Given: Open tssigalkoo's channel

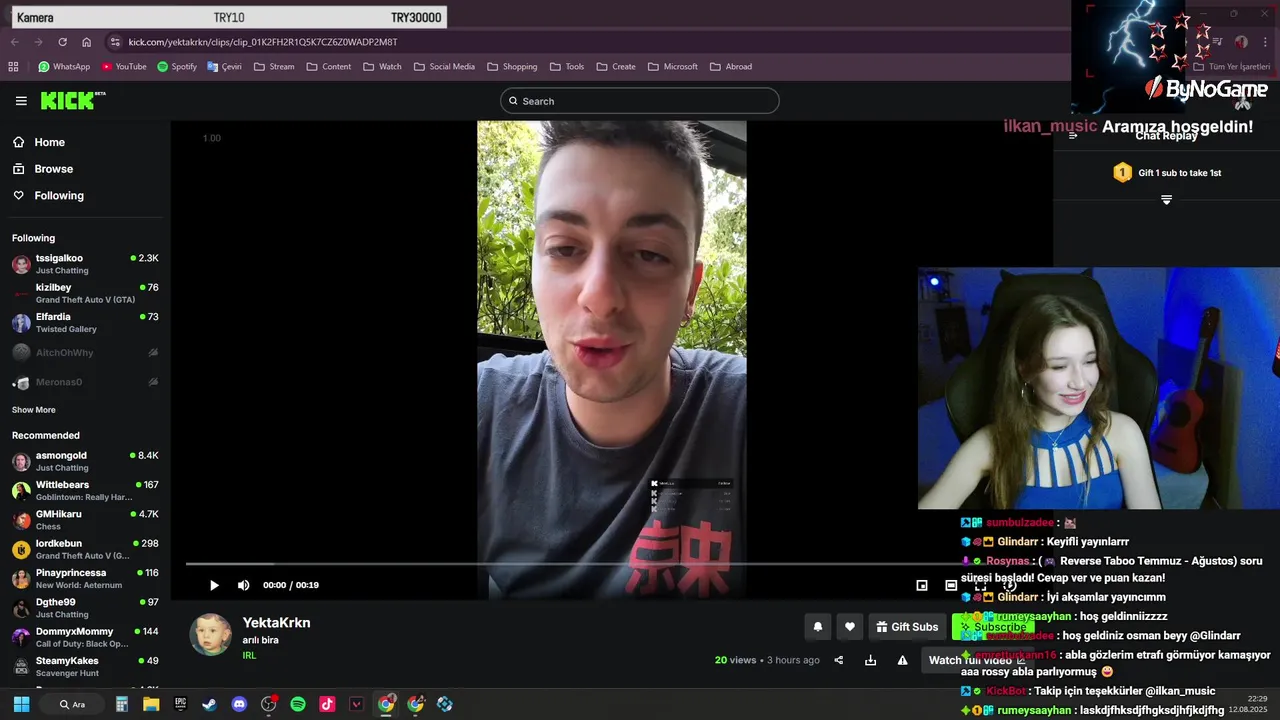Looking at the screenshot, I should click(85, 264).
